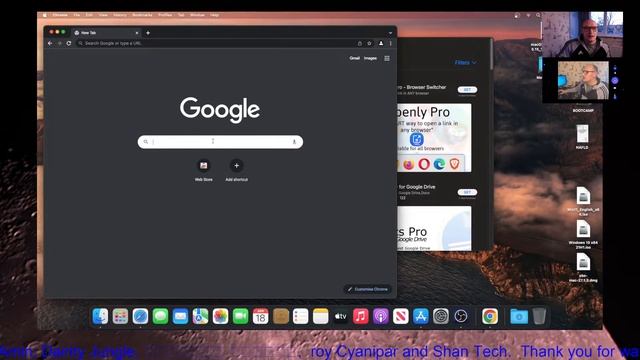Image resolution: width=640 pixels, height=360 pixels.
Task: Reload the page in Chrome
Action: [x=69, y=43]
